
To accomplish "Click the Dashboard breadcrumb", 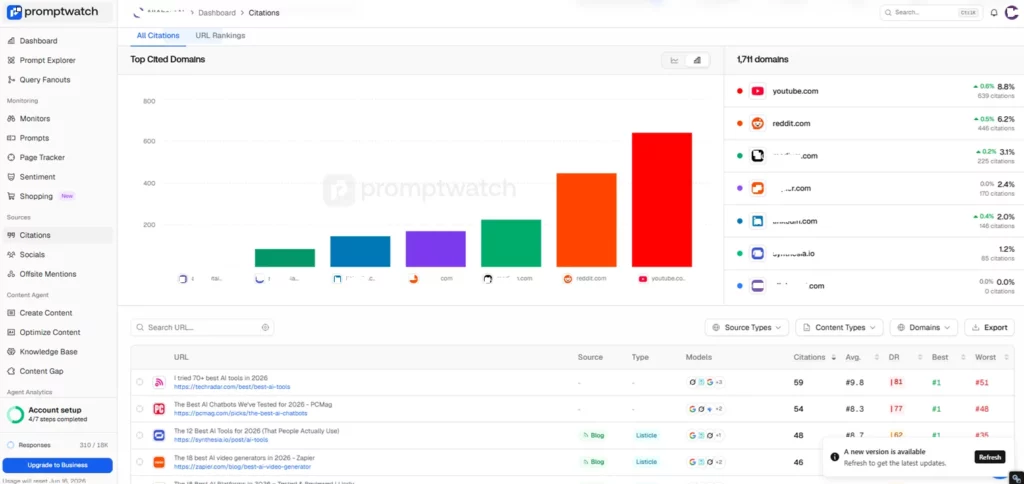I will tap(217, 12).
